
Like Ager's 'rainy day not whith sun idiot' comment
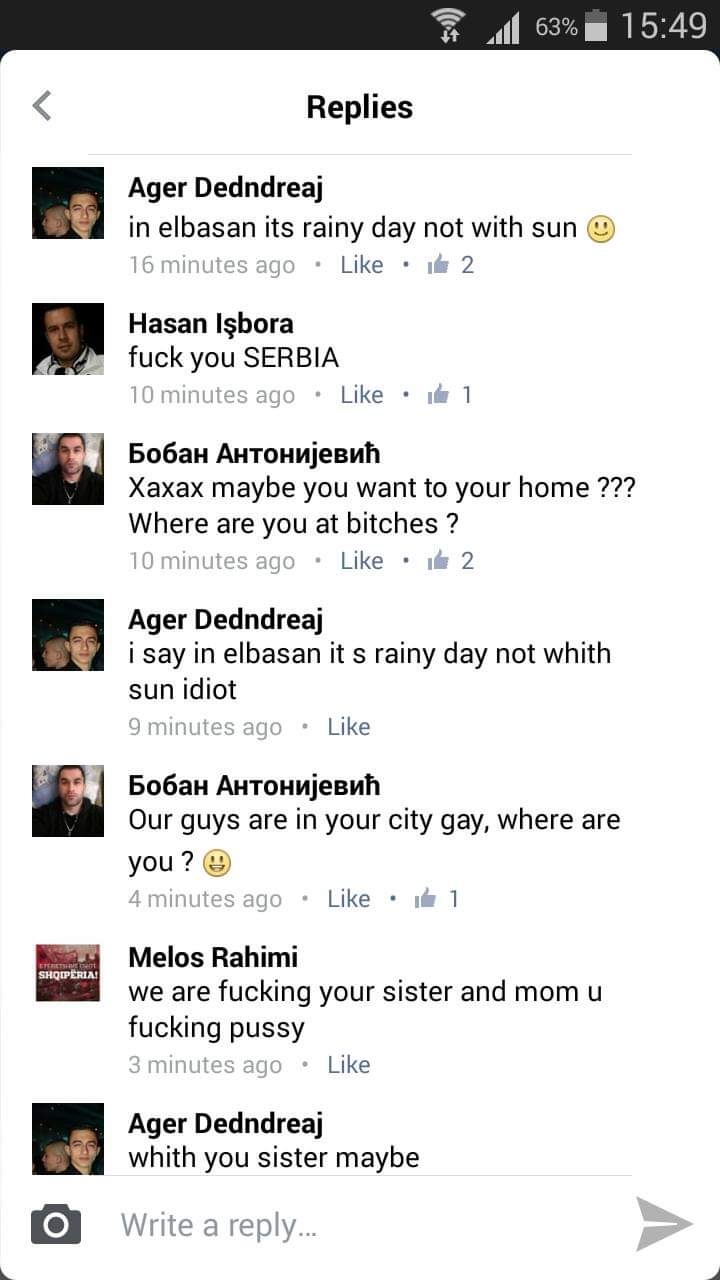click(x=348, y=726)
